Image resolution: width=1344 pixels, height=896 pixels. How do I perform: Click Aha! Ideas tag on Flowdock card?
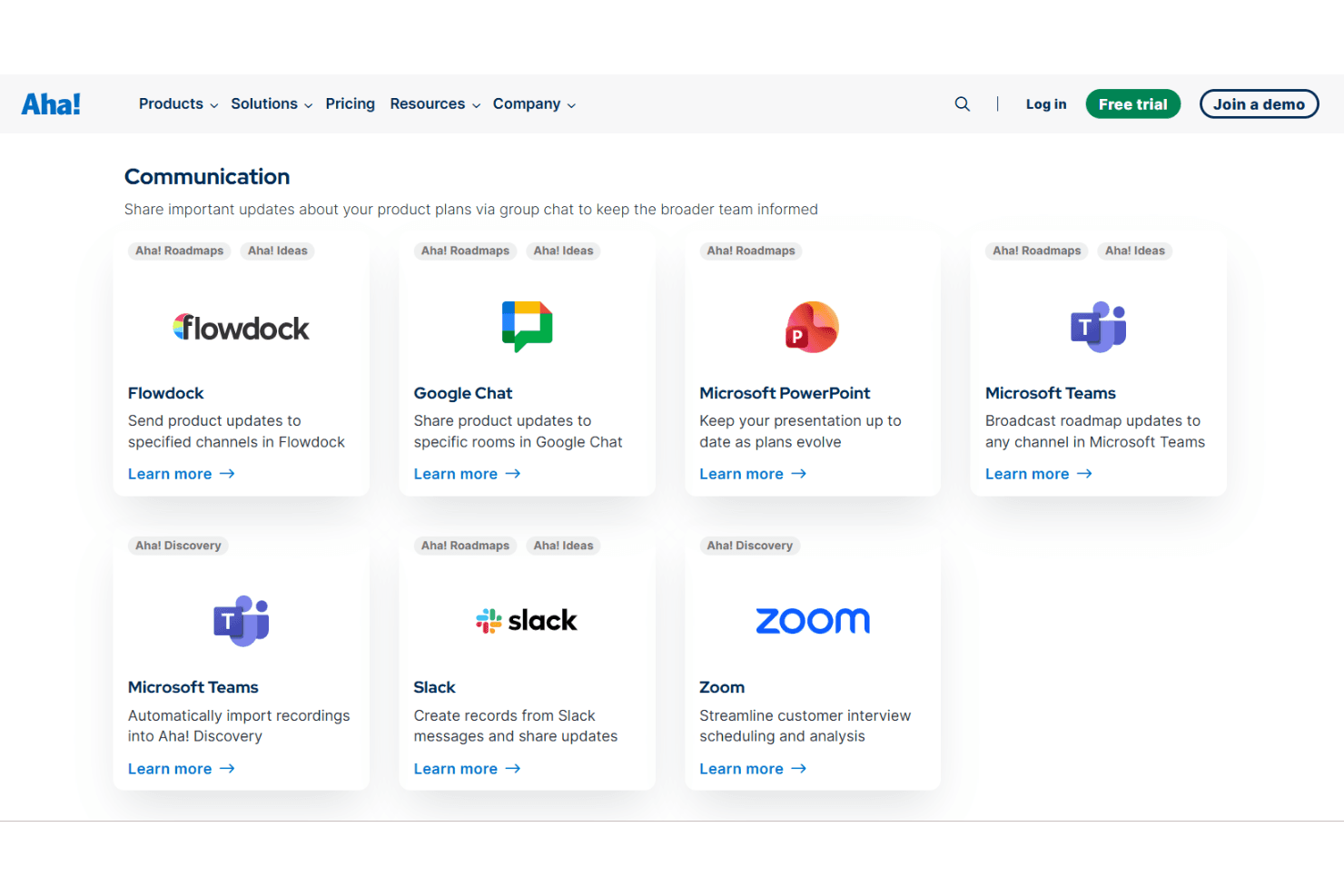[x=278, y=251]
